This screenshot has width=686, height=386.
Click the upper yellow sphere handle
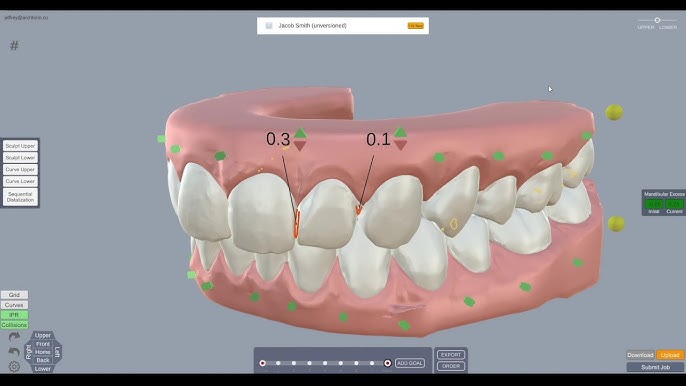(x=614, y=112)
